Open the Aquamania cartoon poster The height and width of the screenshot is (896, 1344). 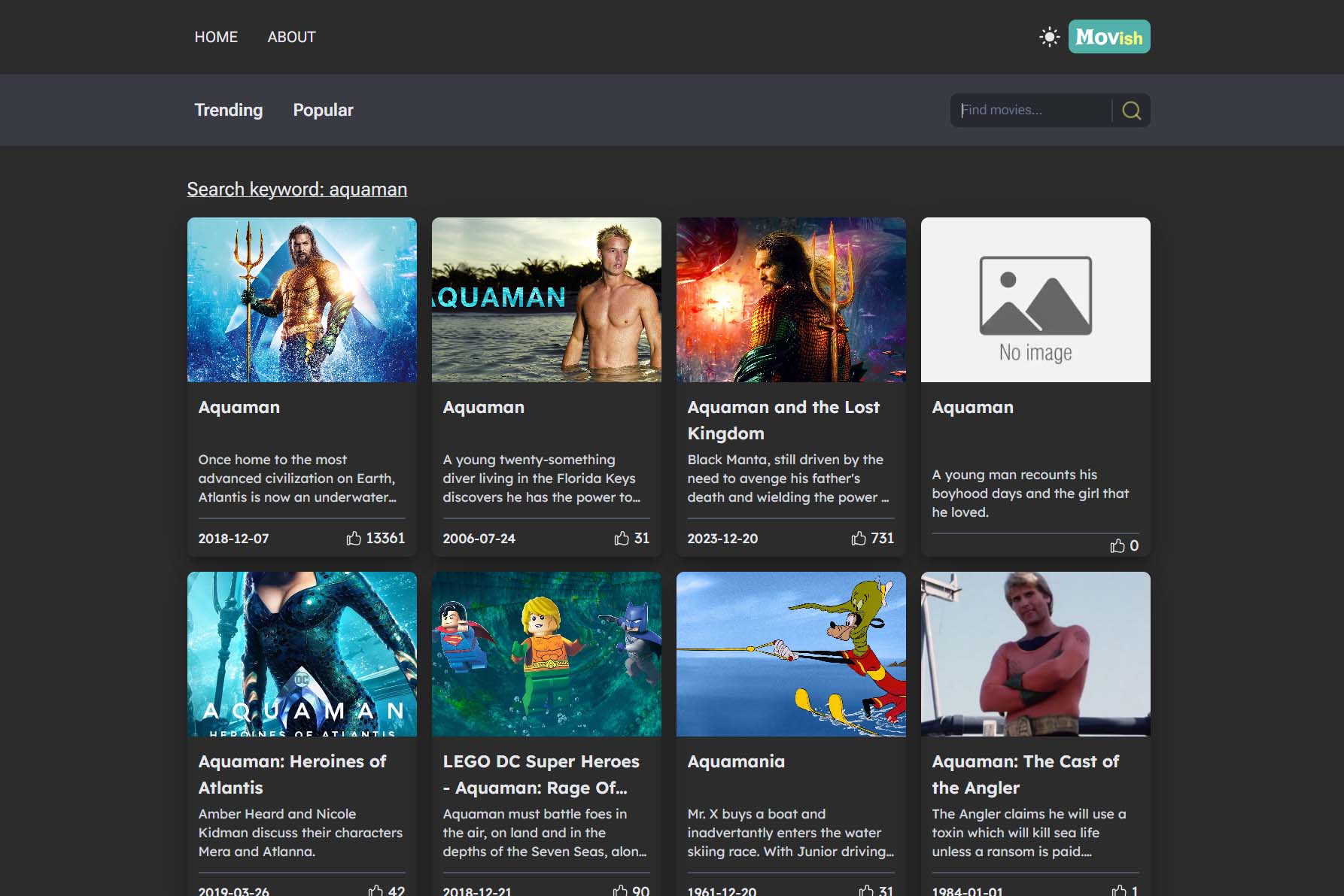[x=791, y=654]
